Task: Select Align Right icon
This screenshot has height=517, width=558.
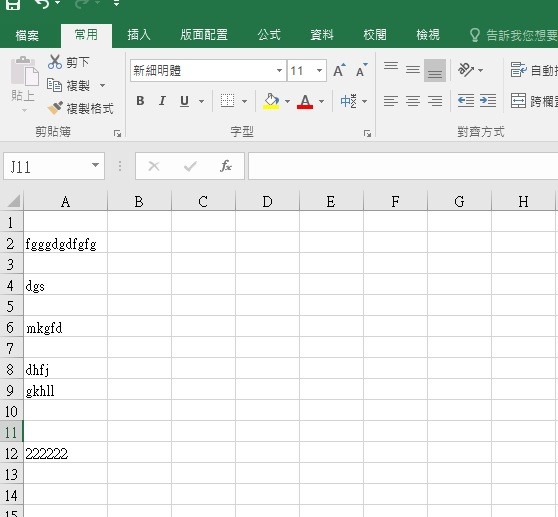Action: pos(435,101)
